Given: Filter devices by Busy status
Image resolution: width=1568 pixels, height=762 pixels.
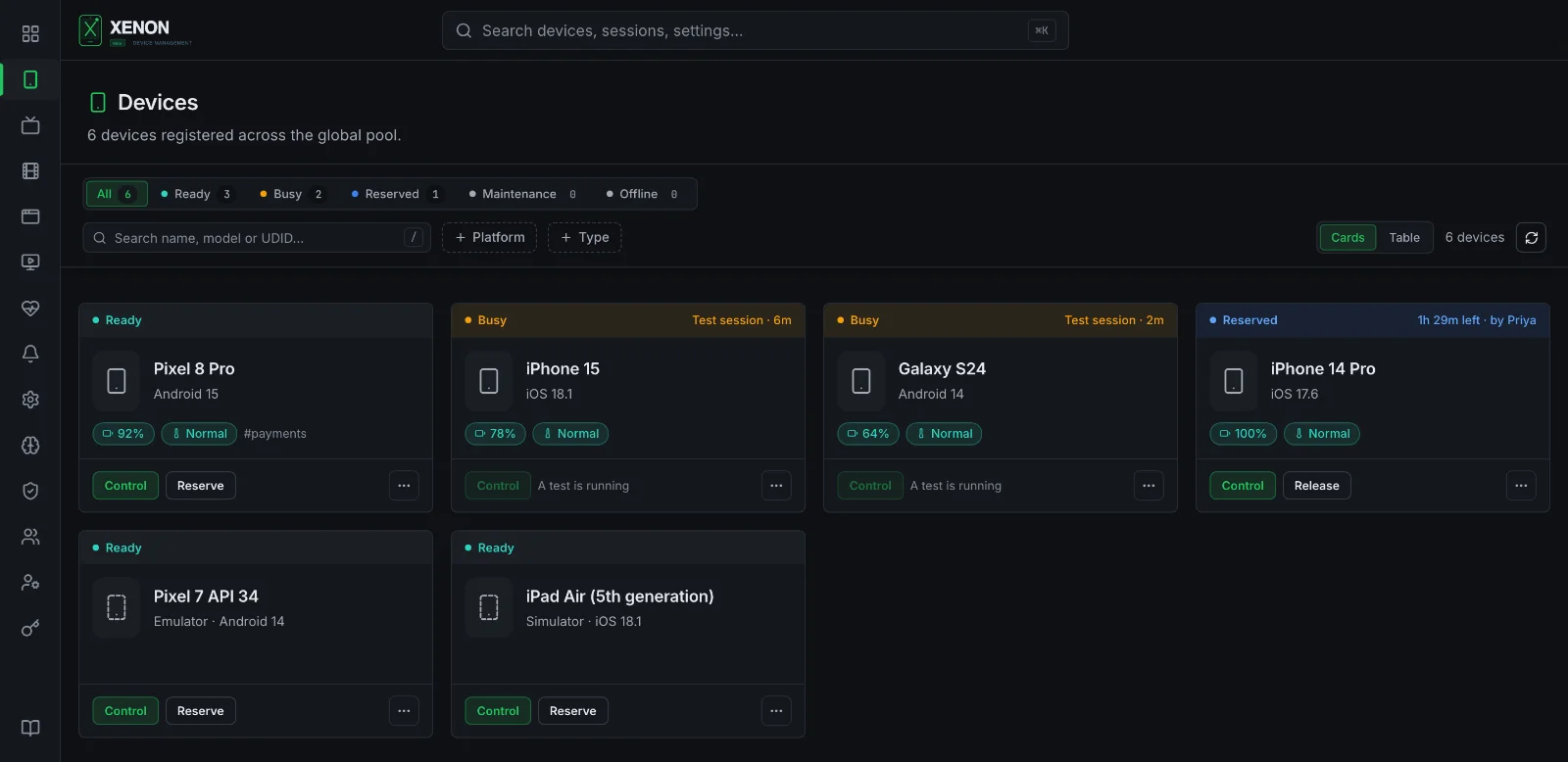Looking at the screenshot, I should (291, 194).
